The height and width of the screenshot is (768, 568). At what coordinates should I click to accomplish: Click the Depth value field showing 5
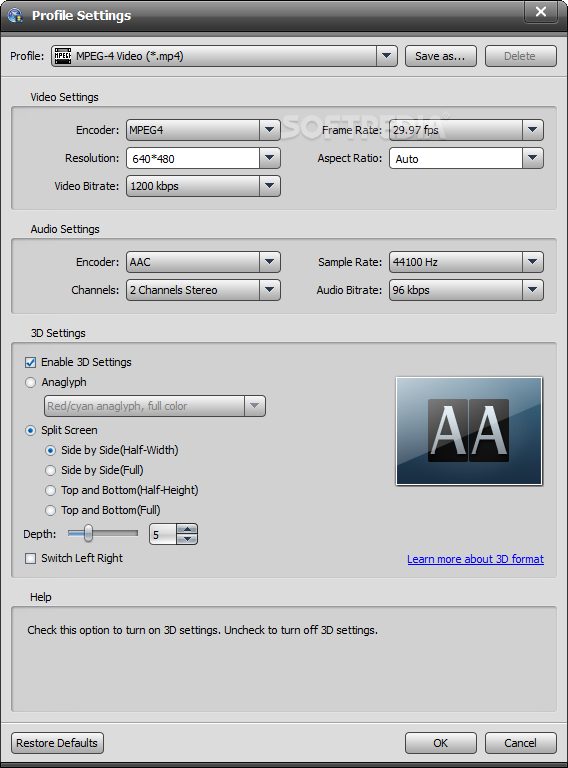pos(163,534)
